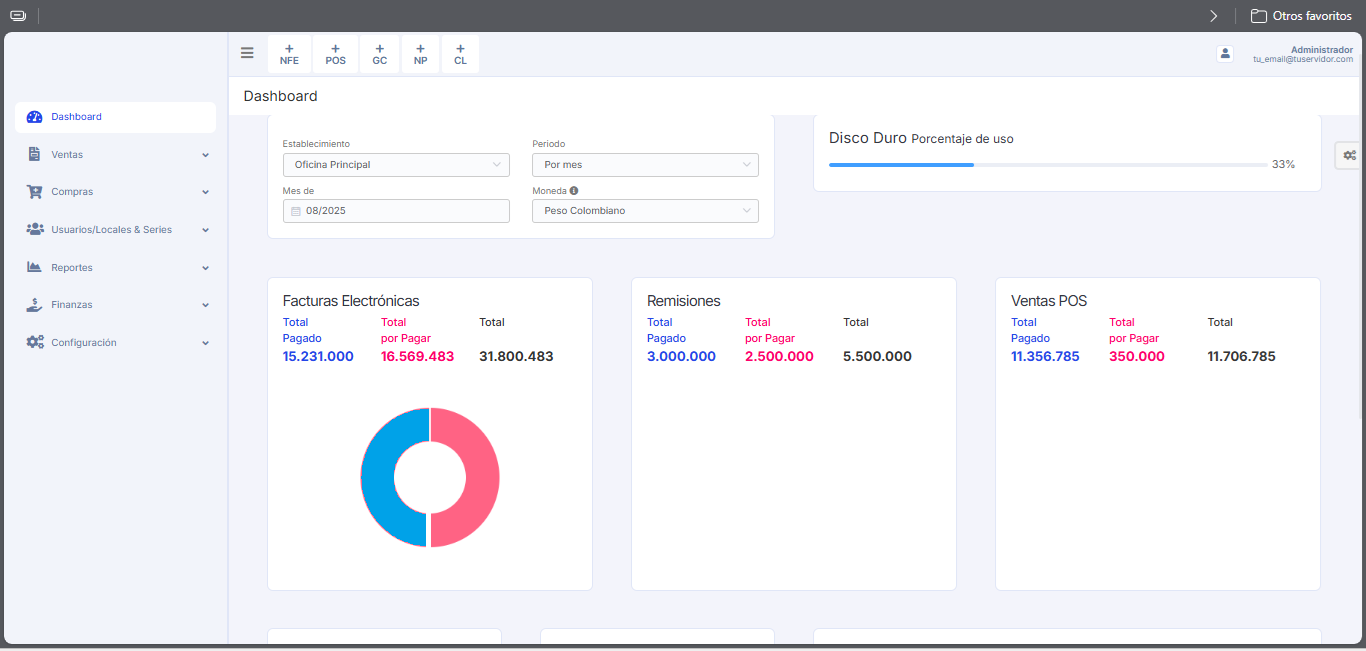
Task: Open Otros favoritos in the bookmarks bar
Action: pyautogui.click(x=1300, y=15)
